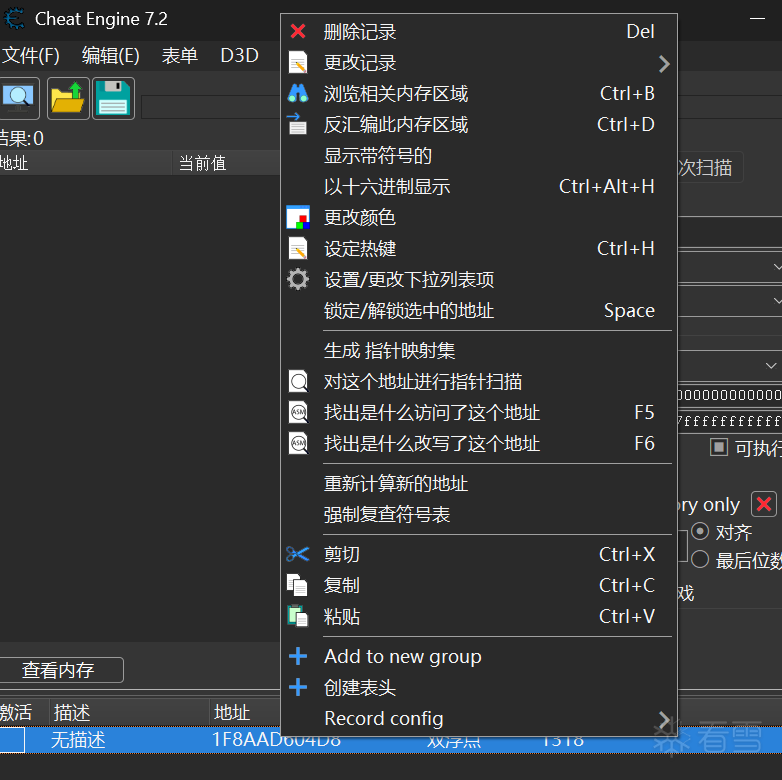
Task: Click the F6 find writes ASM icon
Action: tap(298, 444)
